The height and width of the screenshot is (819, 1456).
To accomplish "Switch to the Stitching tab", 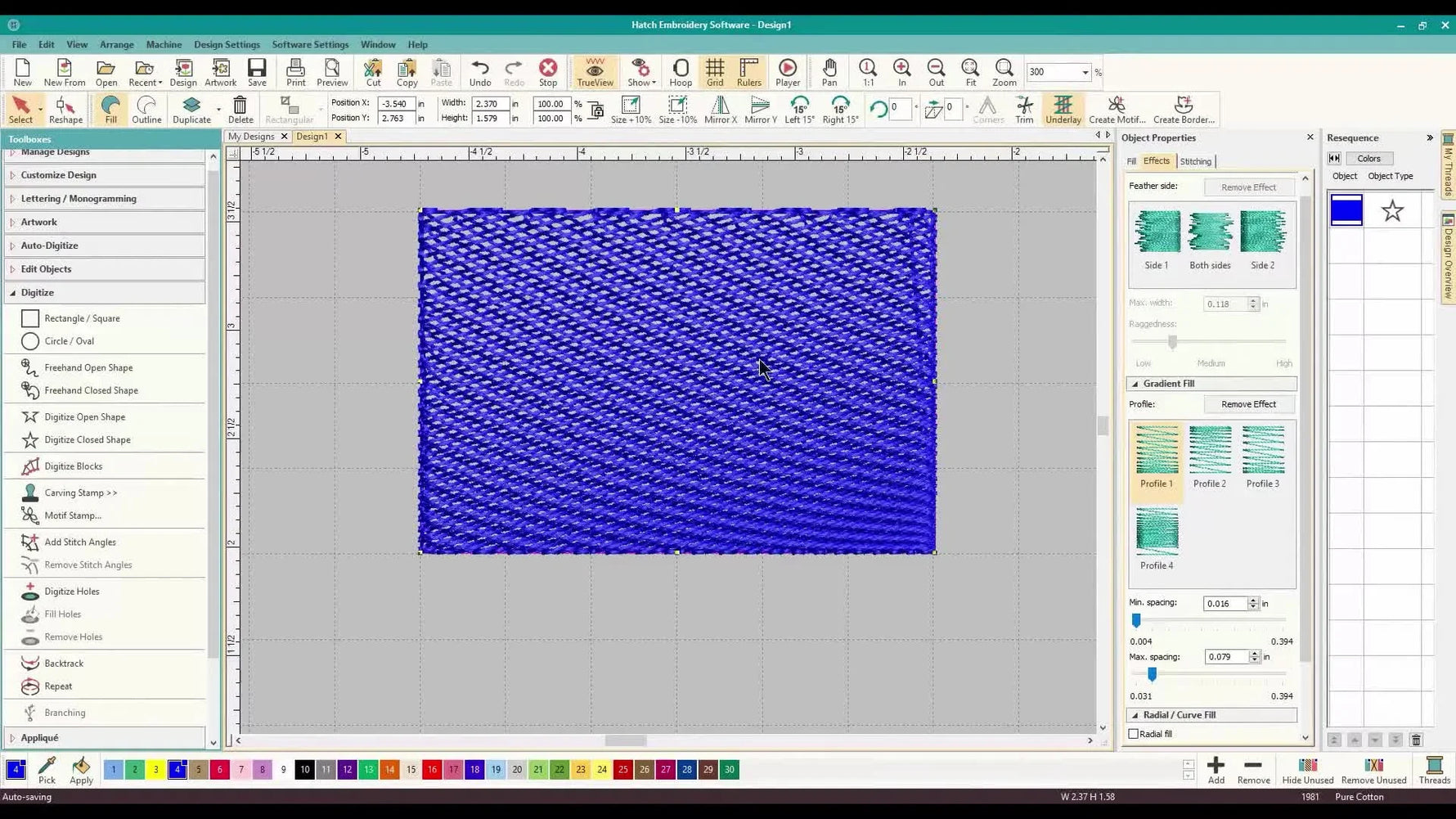I will [1195, 161].
